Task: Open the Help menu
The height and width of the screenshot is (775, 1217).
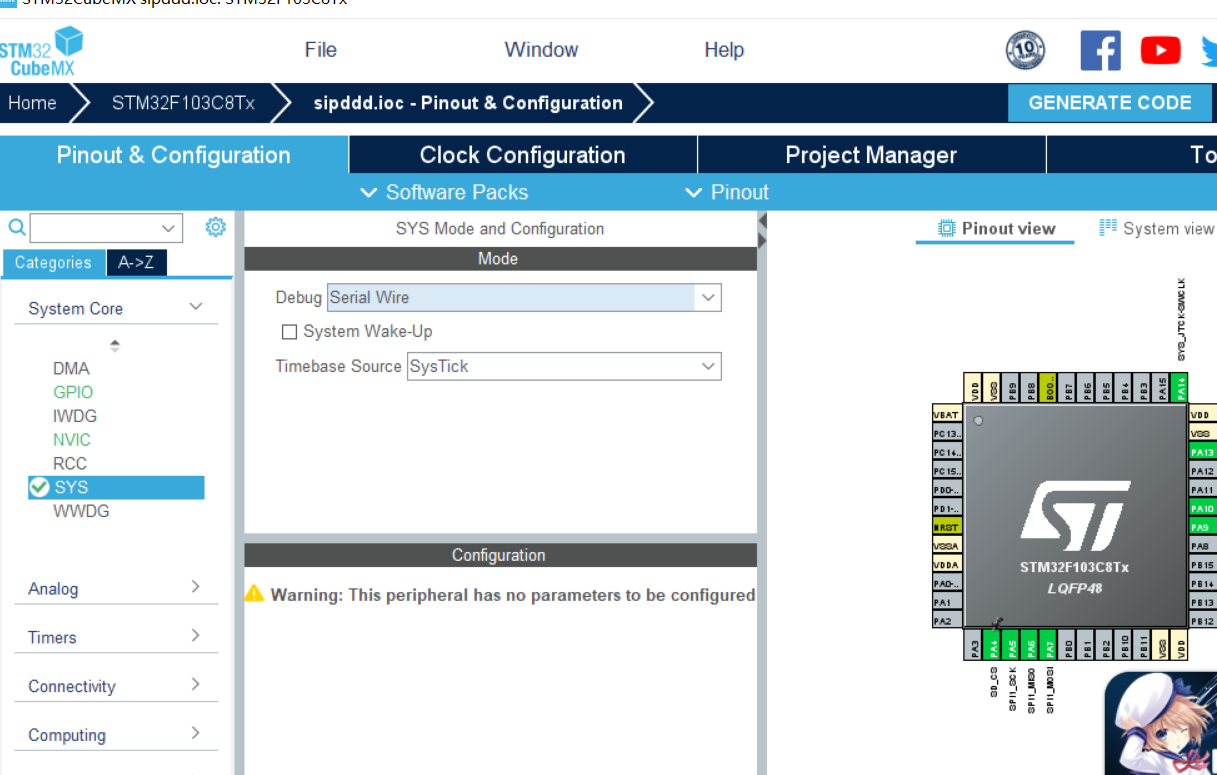Action: [x=724, y=50]
